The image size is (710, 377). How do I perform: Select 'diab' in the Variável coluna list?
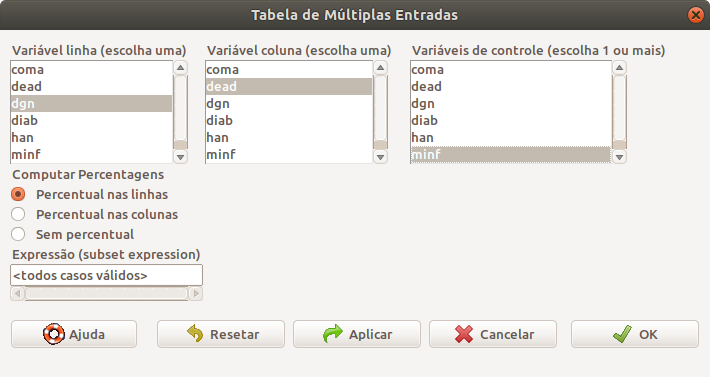289,120
